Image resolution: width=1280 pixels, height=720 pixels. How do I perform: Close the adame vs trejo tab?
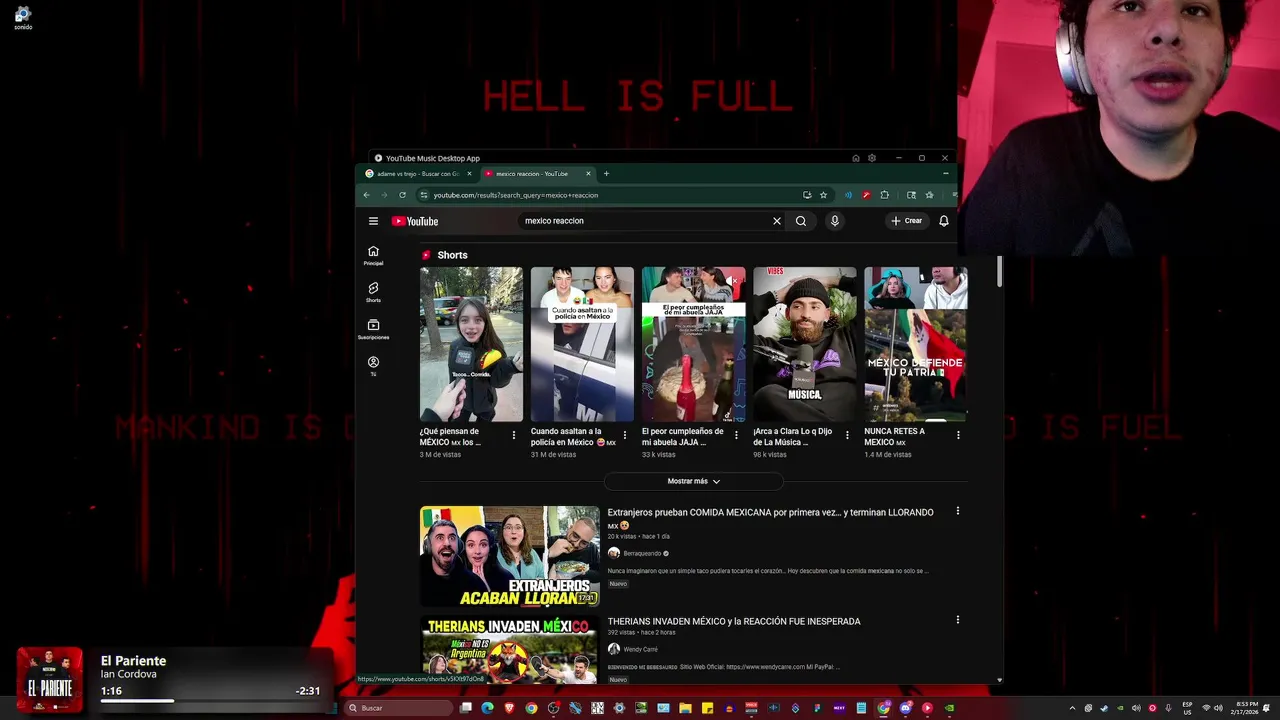pyautogui.click(x=469, y=174)
